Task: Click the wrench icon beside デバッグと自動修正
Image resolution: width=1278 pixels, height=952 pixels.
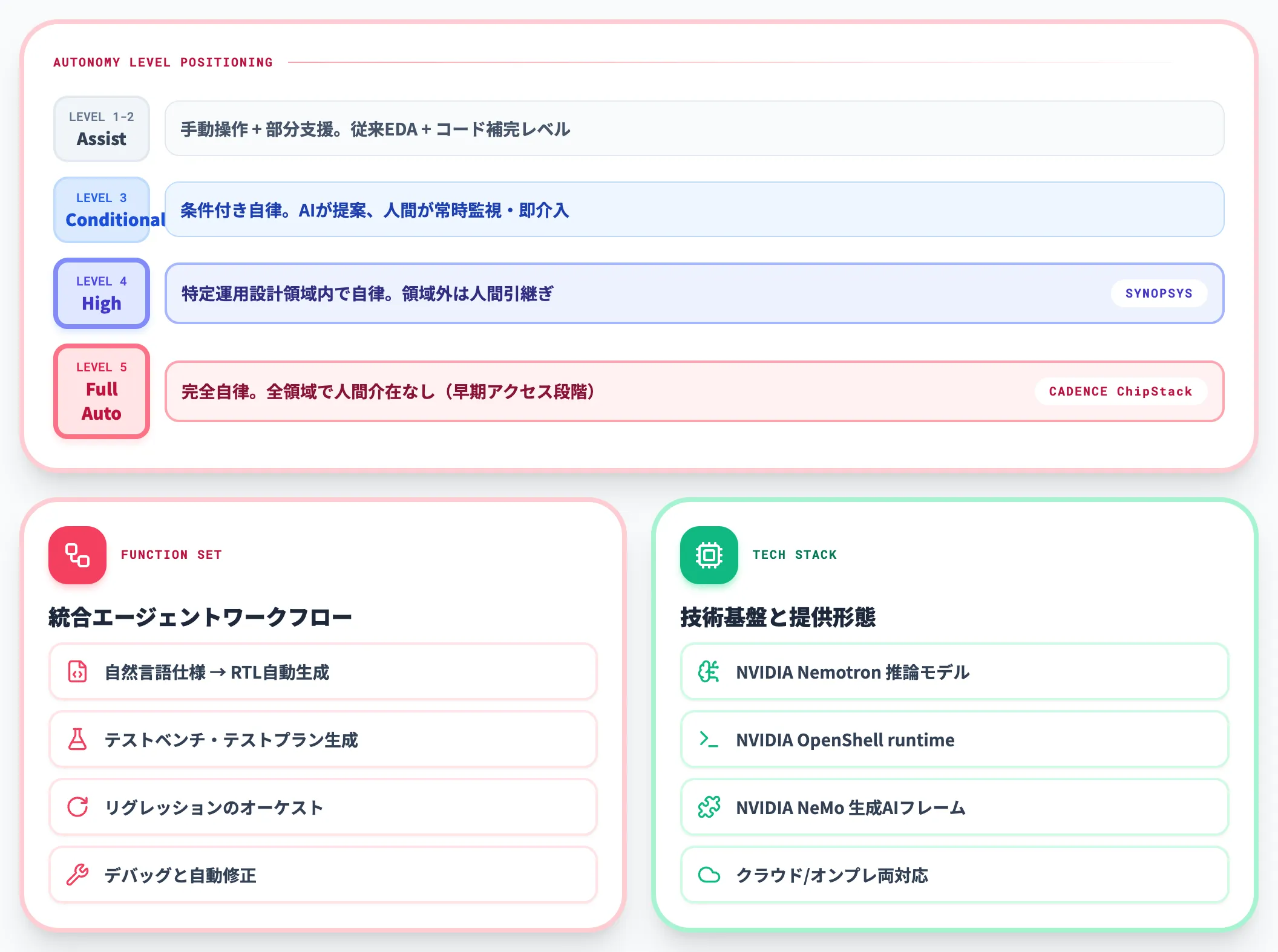Action: click(x=77, y=875)
